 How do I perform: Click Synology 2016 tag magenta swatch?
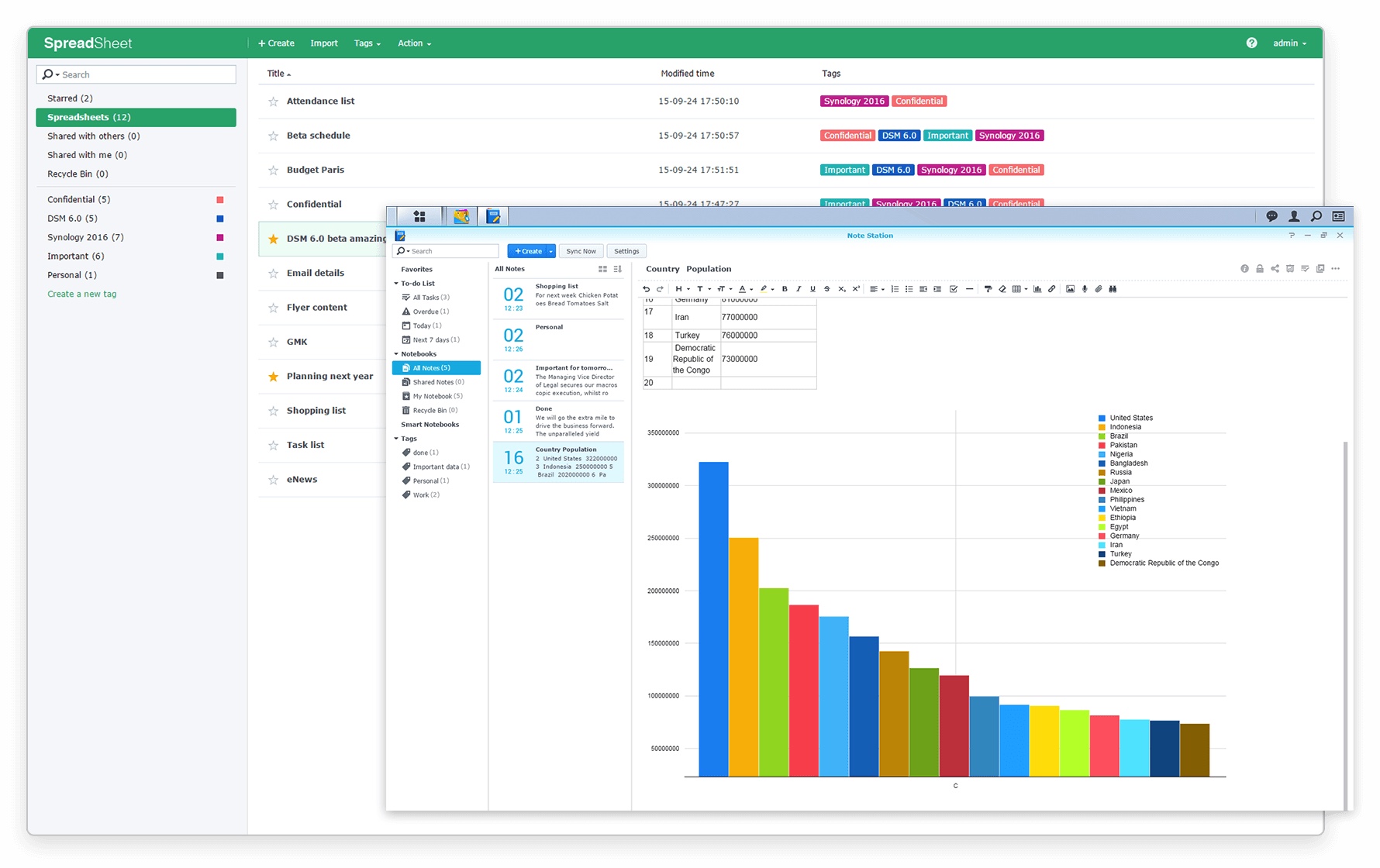tap(220, 238)
